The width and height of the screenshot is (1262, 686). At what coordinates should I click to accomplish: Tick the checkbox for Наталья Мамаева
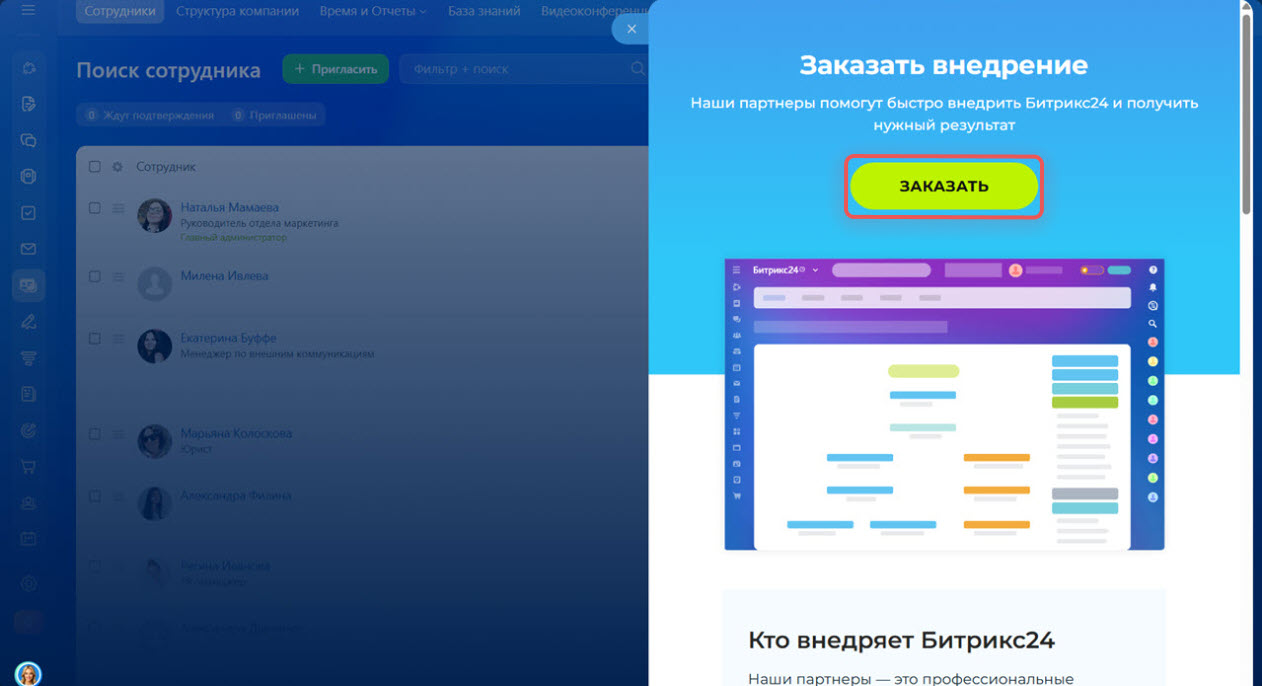[95, 208]
